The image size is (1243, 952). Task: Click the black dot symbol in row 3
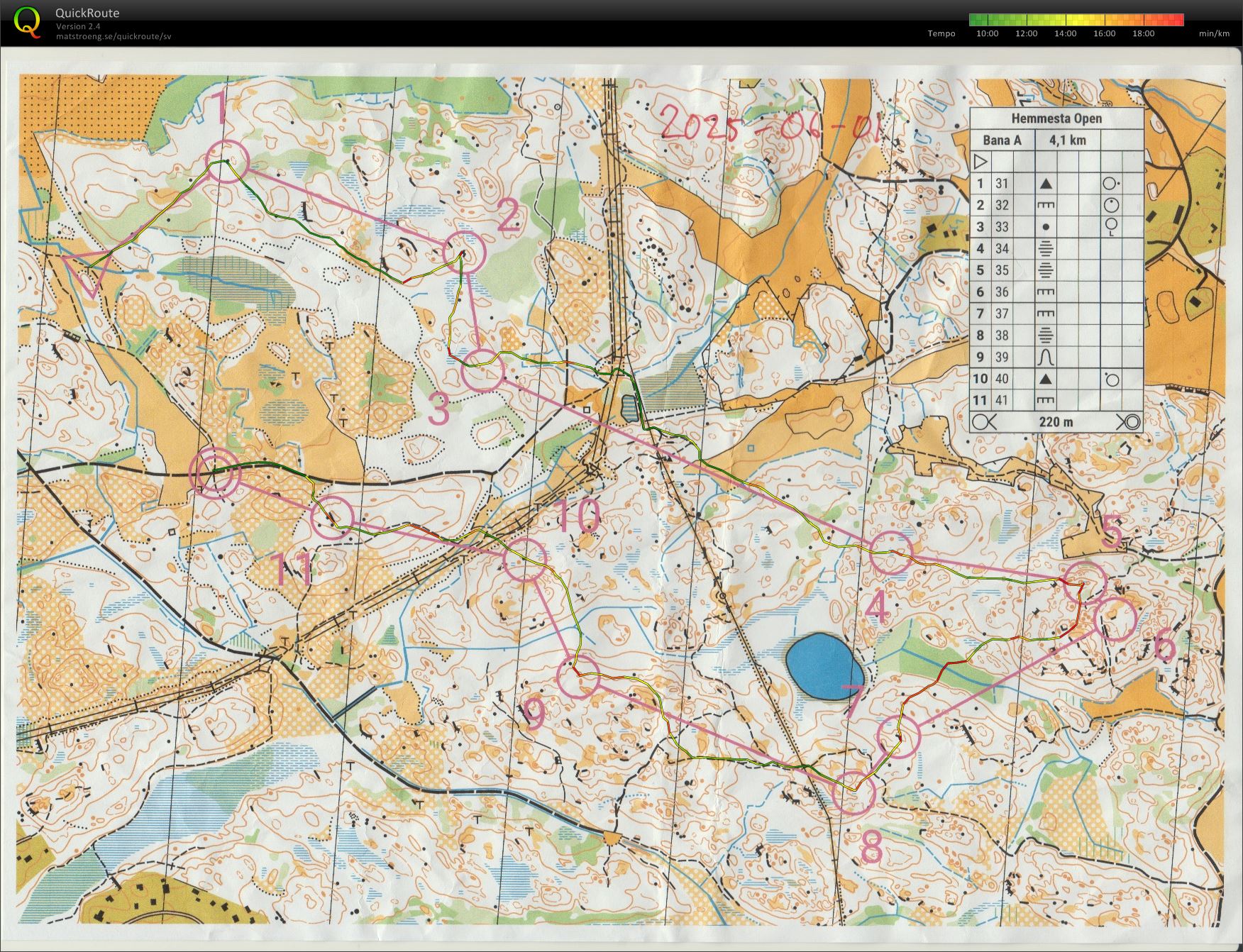(x=1046, y=228)
